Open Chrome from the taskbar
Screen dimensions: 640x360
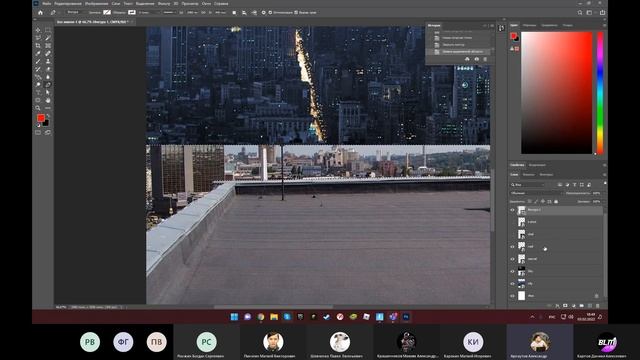[x=261, y=317]
